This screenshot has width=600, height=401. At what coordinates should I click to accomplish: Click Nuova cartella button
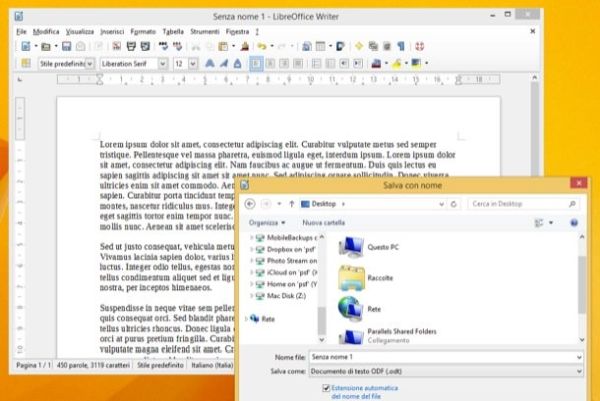(324, 223)
